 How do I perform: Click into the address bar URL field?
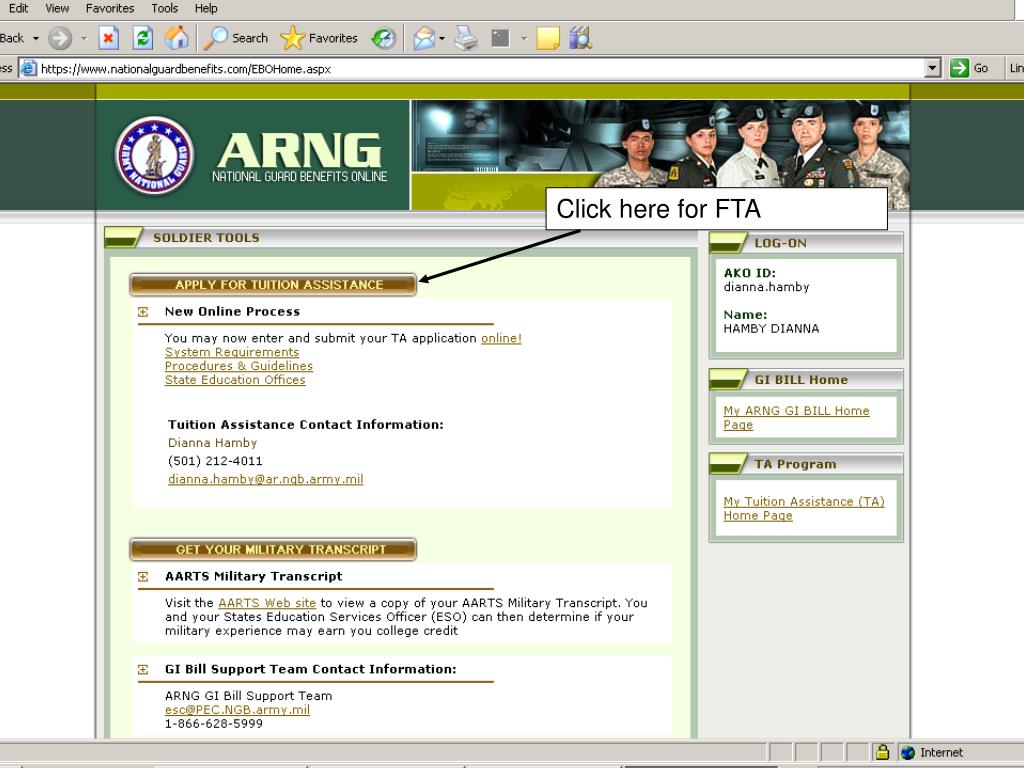coord(481,68)
